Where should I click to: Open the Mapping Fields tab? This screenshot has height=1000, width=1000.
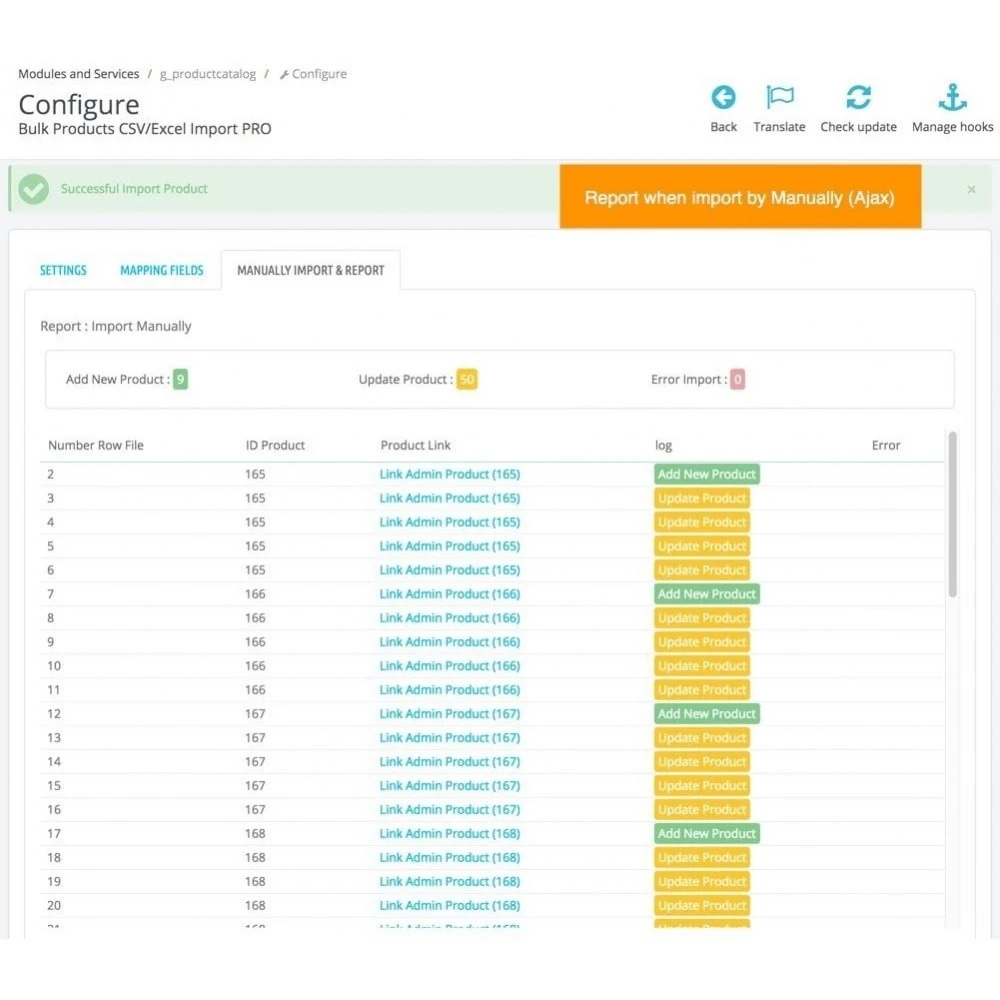pyautogui.click(x=162, y=270)
